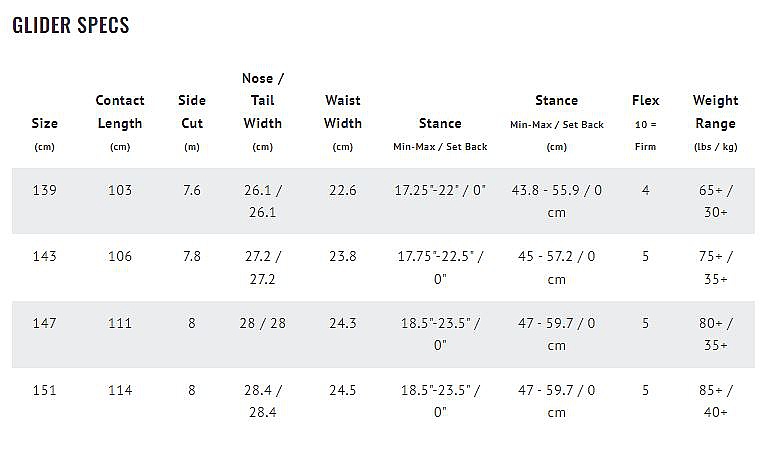Select the Weight Range column header

click(715, 112)
